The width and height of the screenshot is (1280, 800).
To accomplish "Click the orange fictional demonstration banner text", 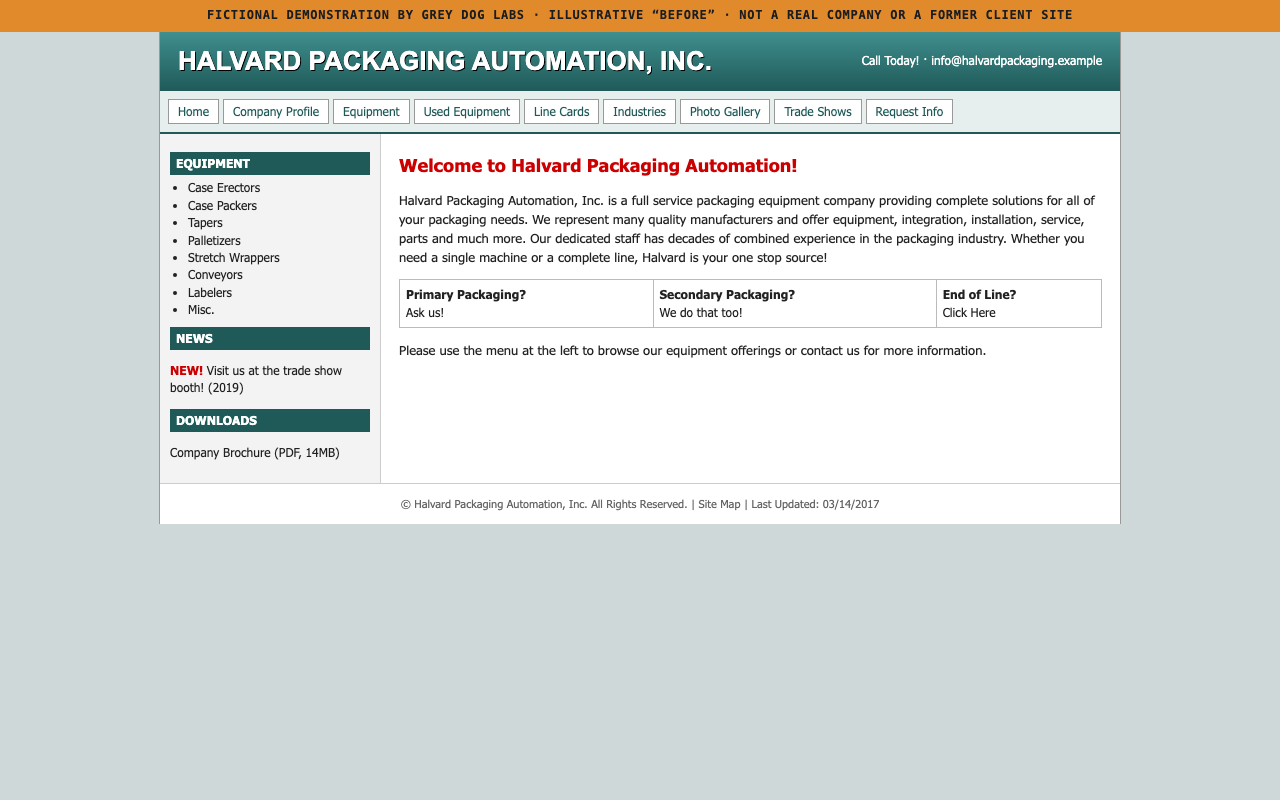I will [x=640, y=15].
